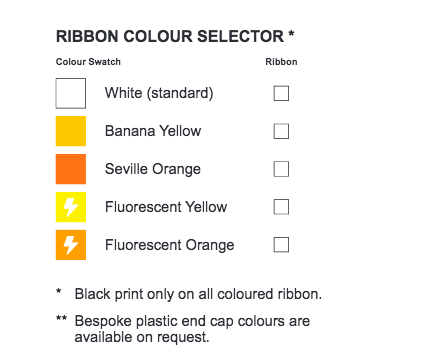
Task: Click the Colour Swatch column header
Action: pyautogui.click(x=88, y=62)
